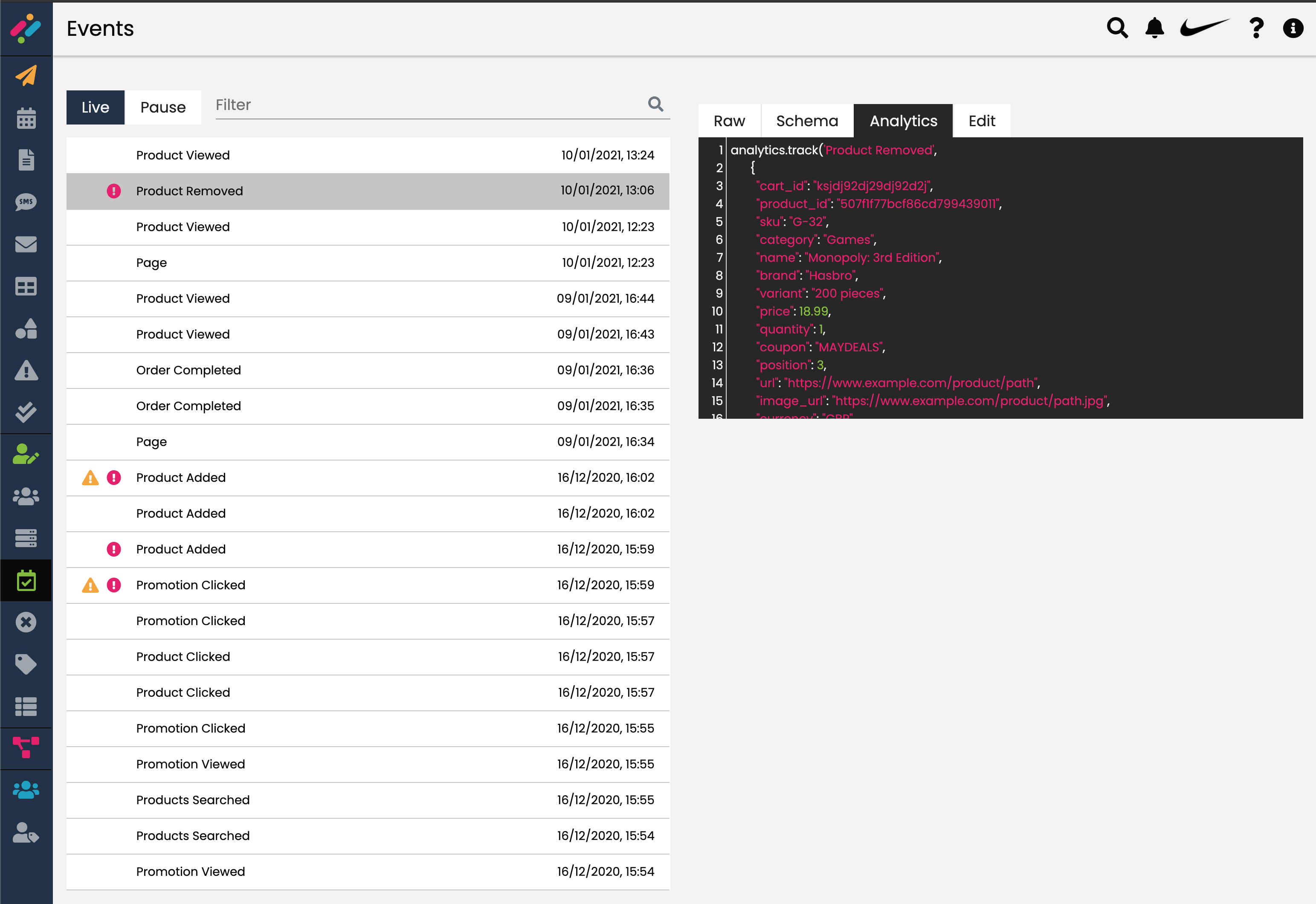
Task: Click the notification bell icon
Action: 1154,28
